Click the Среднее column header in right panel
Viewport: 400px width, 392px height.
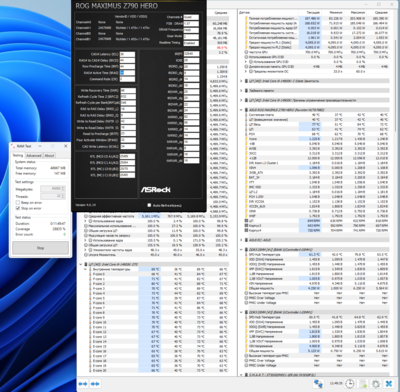pos(378,12)
